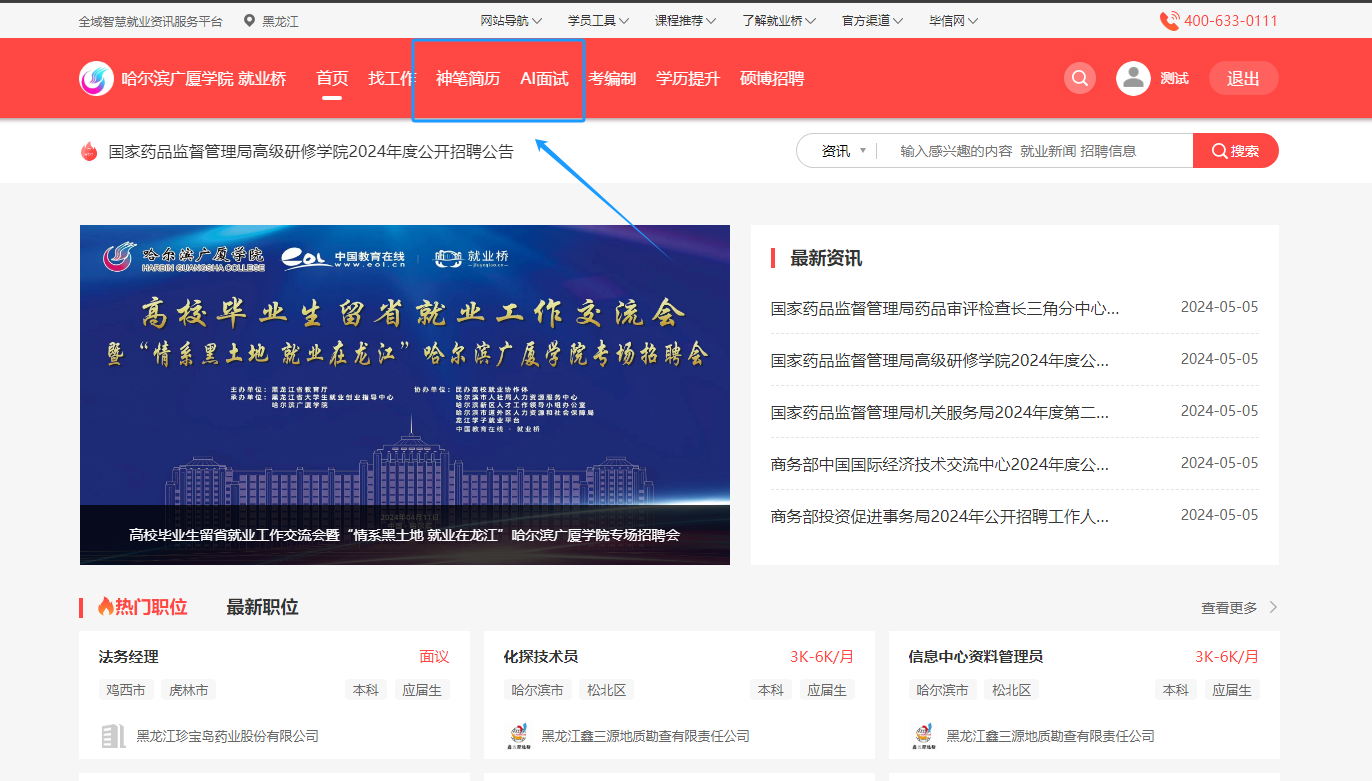The height and width of the screenshot is (781, 1372).
Task: Click the round search icon in red header
Action: click(1080, 78)
